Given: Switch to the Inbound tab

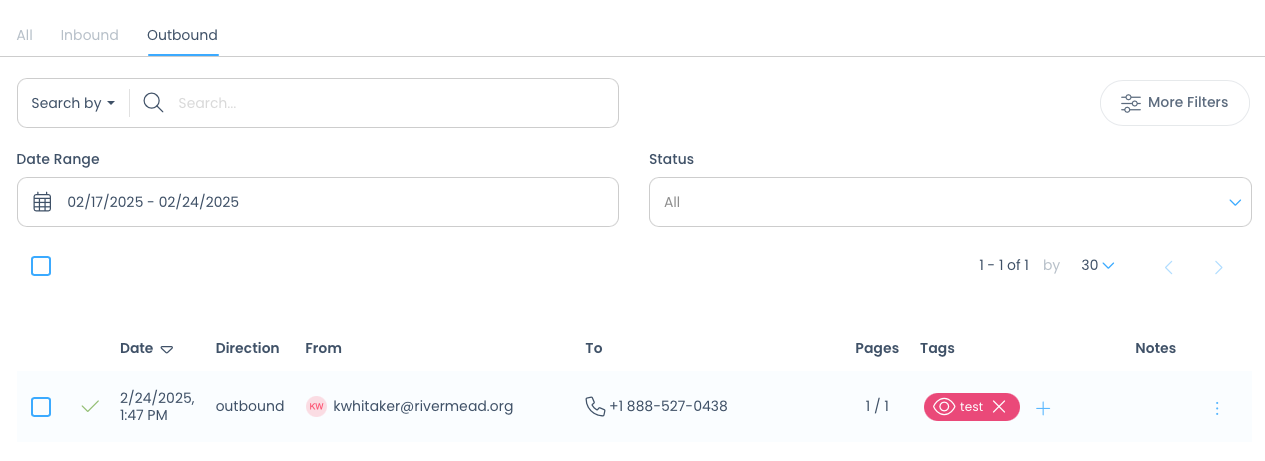Looking at the screenshot, I should coord(89,35).
